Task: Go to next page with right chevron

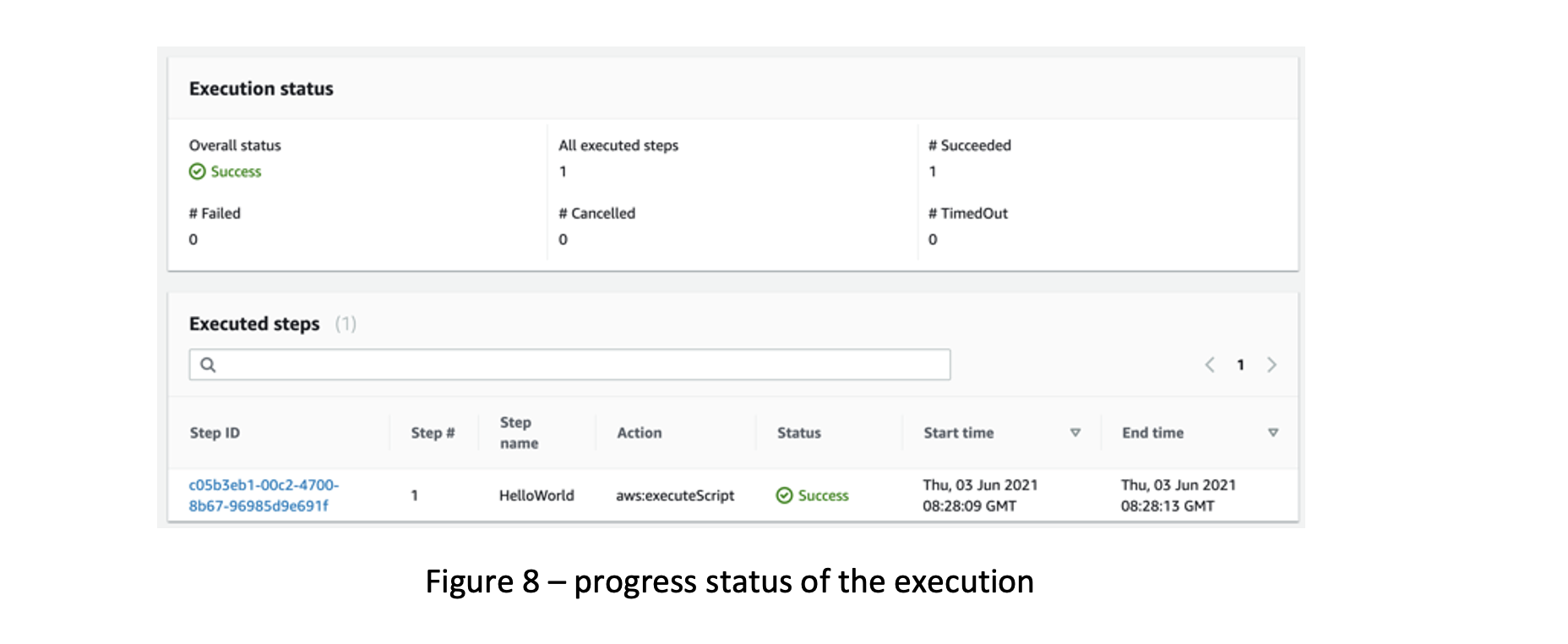Action: (x=1271, y=364)
